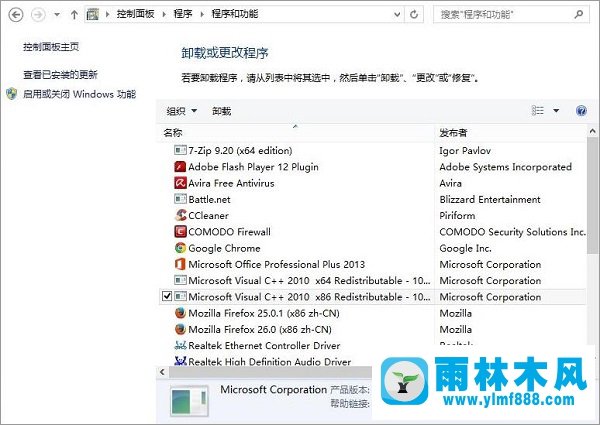Expand the address bar history dropdown

click(397, 15)
